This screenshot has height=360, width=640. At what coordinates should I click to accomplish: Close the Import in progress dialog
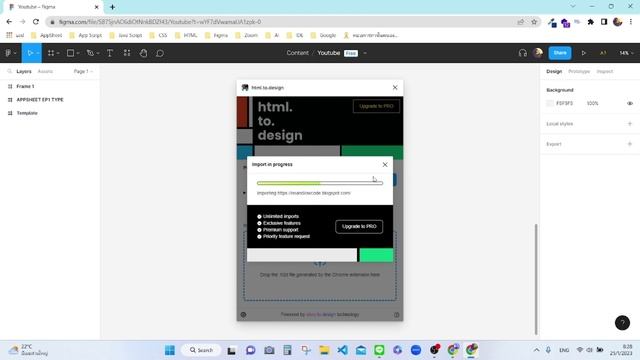[x=385, y=164]
